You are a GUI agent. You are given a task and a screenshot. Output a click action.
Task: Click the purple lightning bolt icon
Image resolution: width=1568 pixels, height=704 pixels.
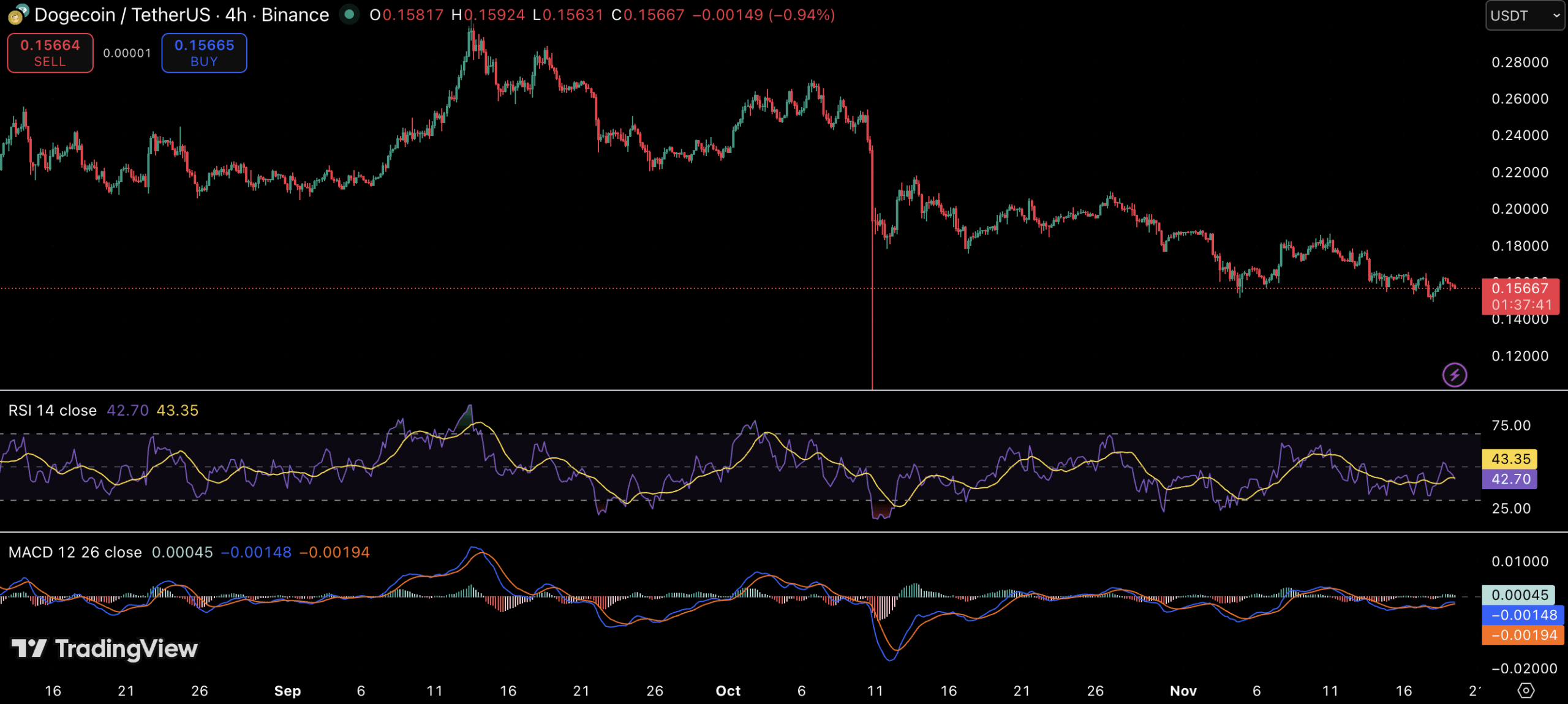[x=1454, y=375]
